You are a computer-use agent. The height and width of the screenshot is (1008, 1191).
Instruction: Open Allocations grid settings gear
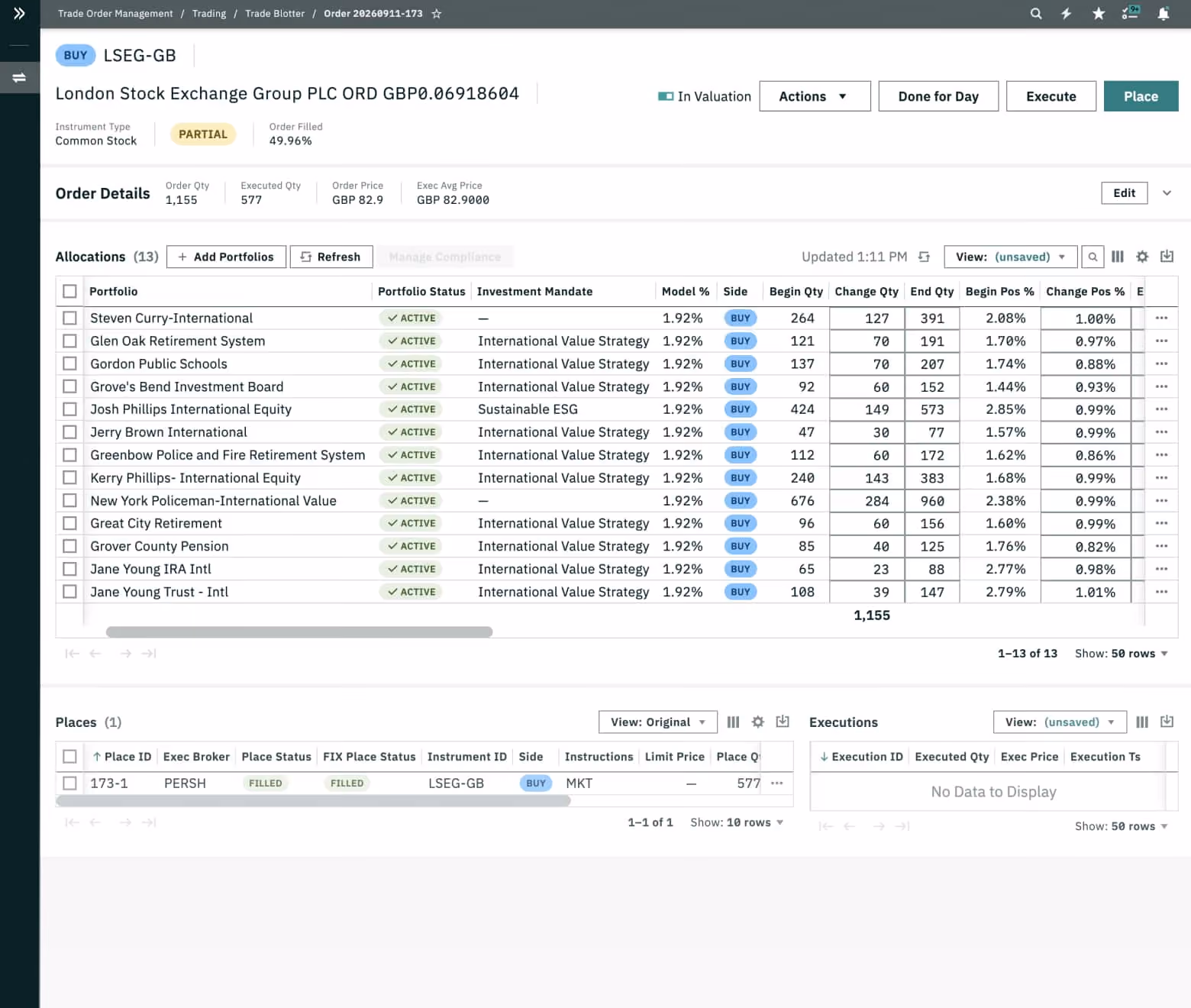click(x=1142, y=257)
